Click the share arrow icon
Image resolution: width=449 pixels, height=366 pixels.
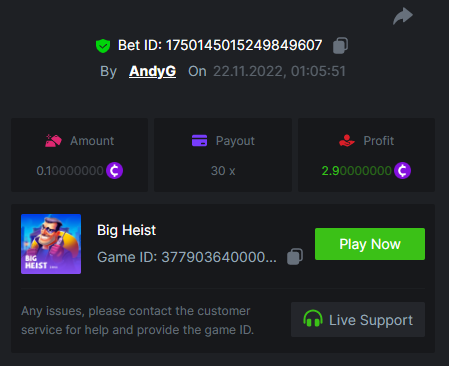[403, 16]
